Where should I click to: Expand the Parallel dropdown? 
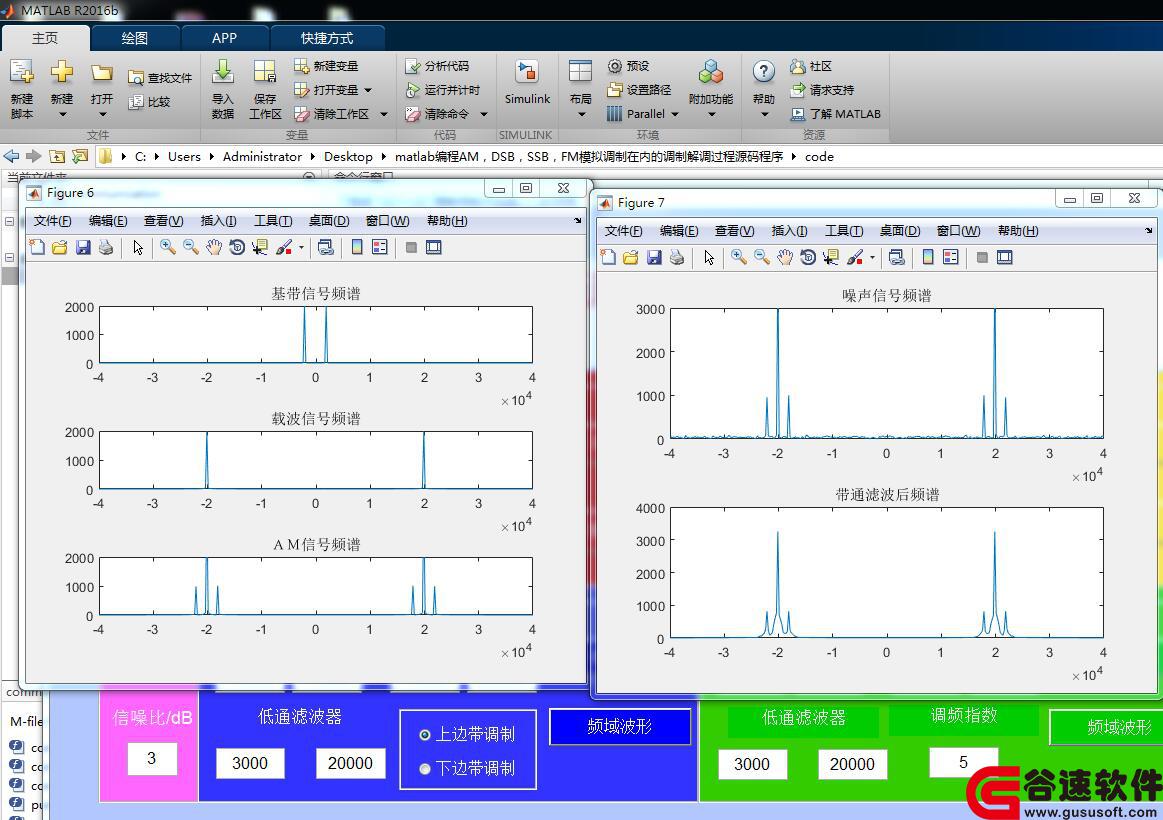pyautogui.click(x=675, y=113)
